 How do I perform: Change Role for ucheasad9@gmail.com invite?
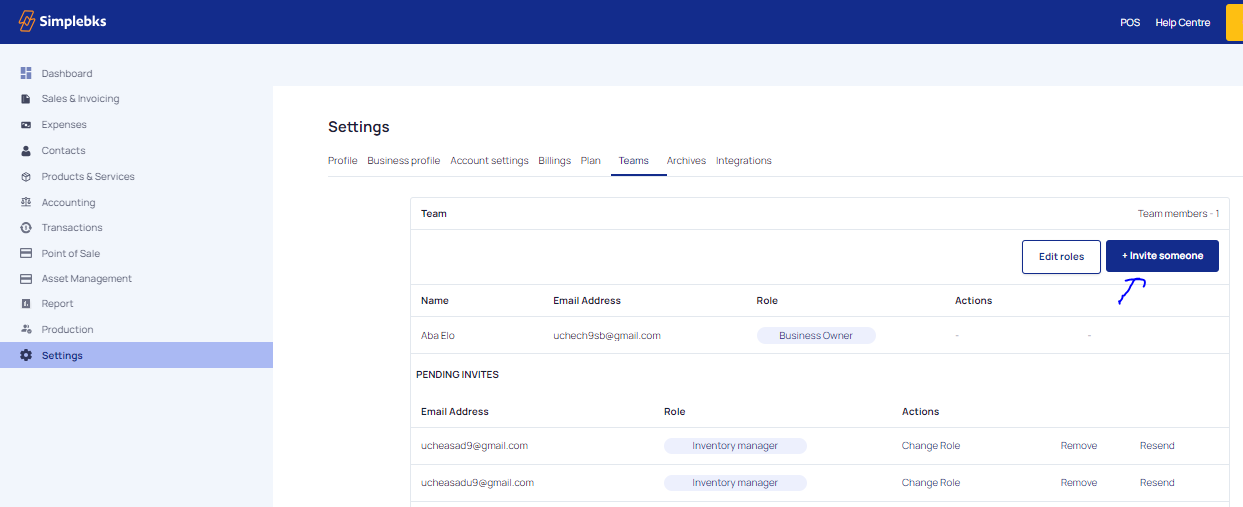click(930, 446)
